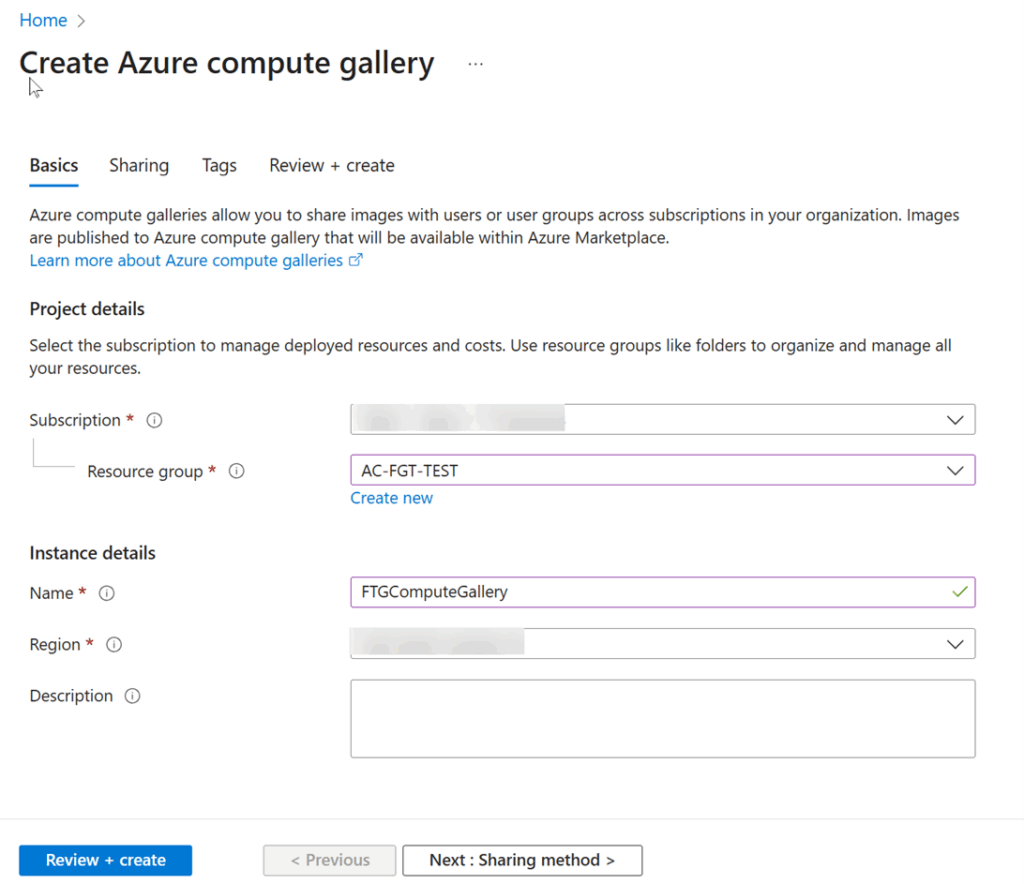Switch to the Sharing tab
The width and height of the screenshot is (1024, 884).
[139, 165]
